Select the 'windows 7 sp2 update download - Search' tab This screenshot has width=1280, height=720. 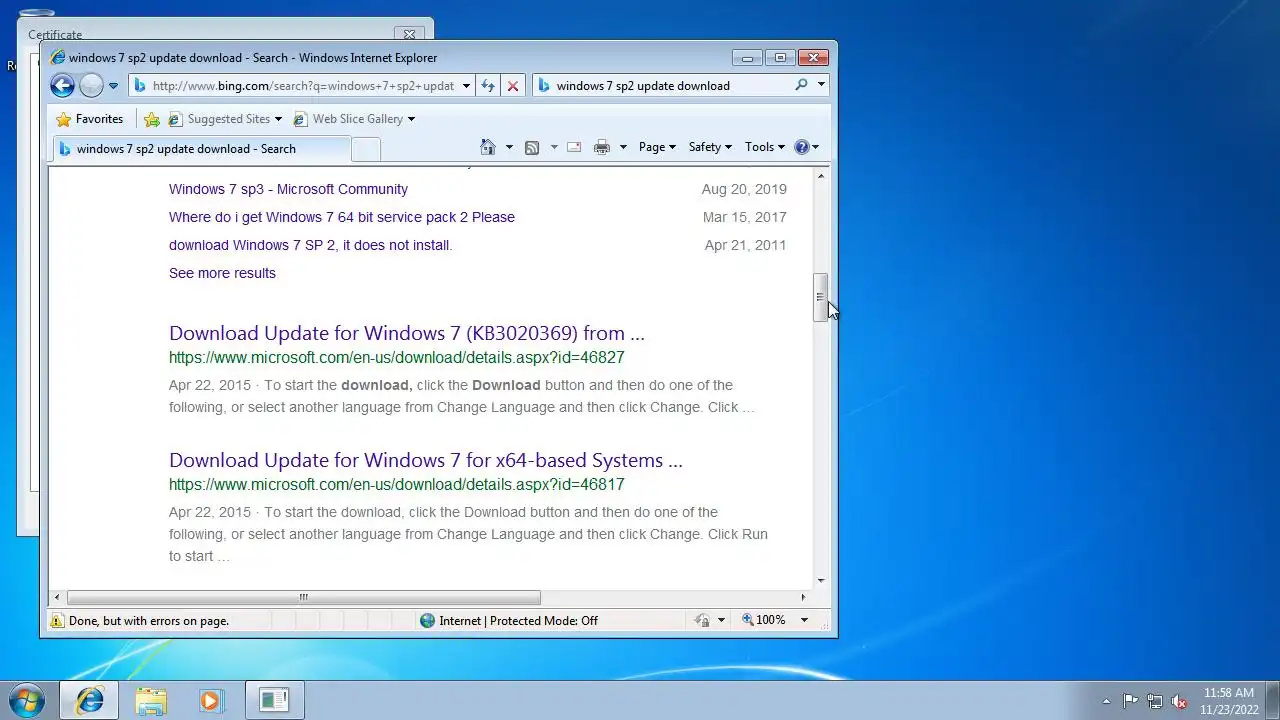click(x=201, y=149)
